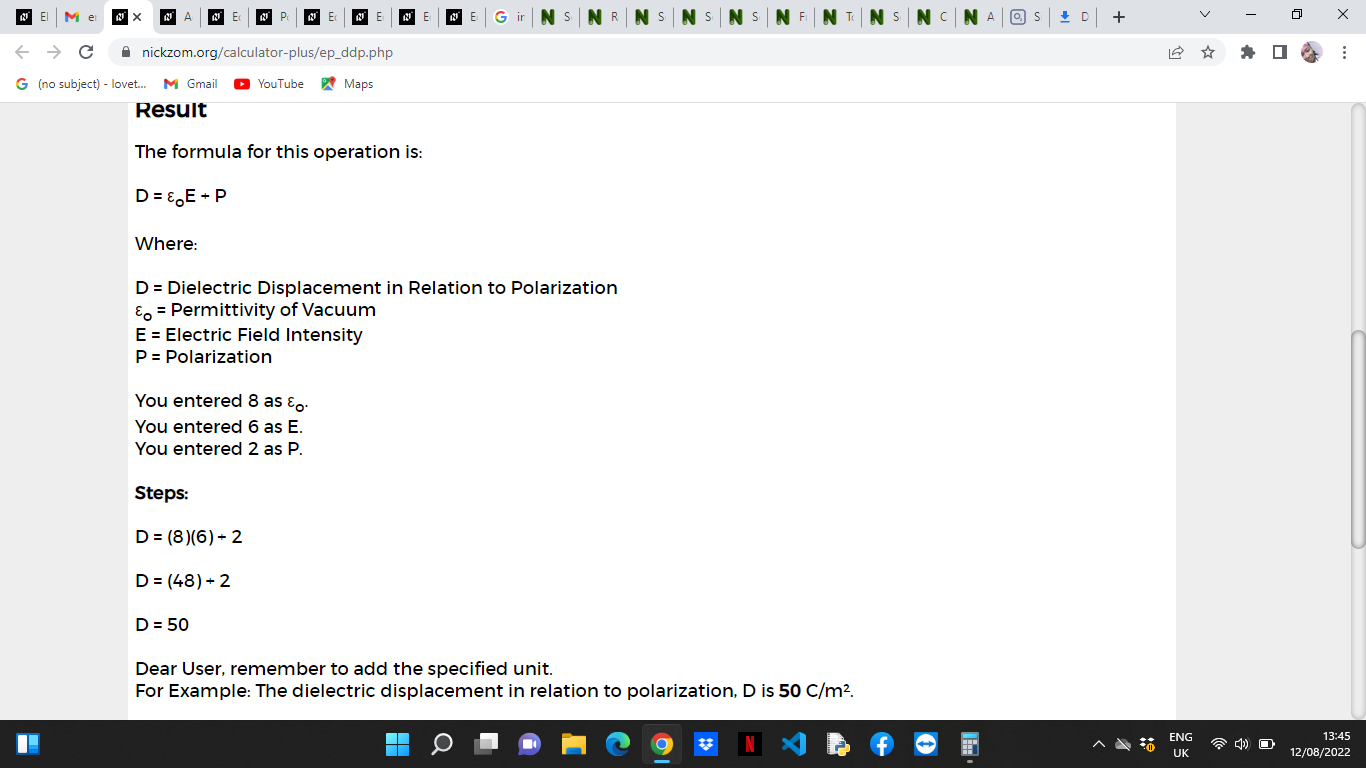View site info via the padlock icon
1366x768 pixels.
point(126,52)
